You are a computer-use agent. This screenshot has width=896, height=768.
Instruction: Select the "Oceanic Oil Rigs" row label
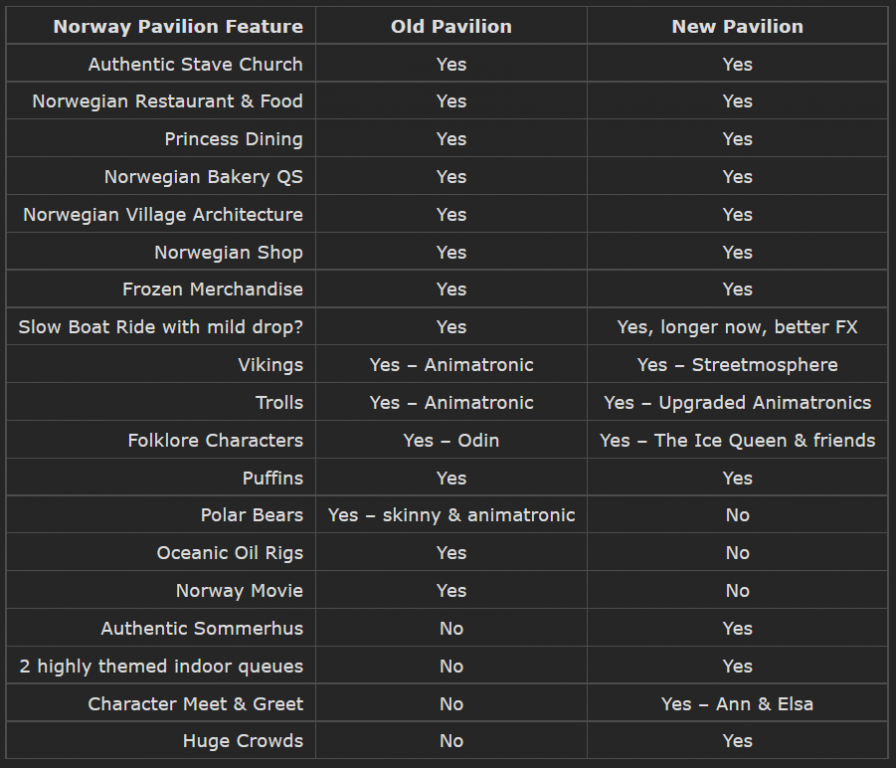pyautogui.click(x=229, y=553)
